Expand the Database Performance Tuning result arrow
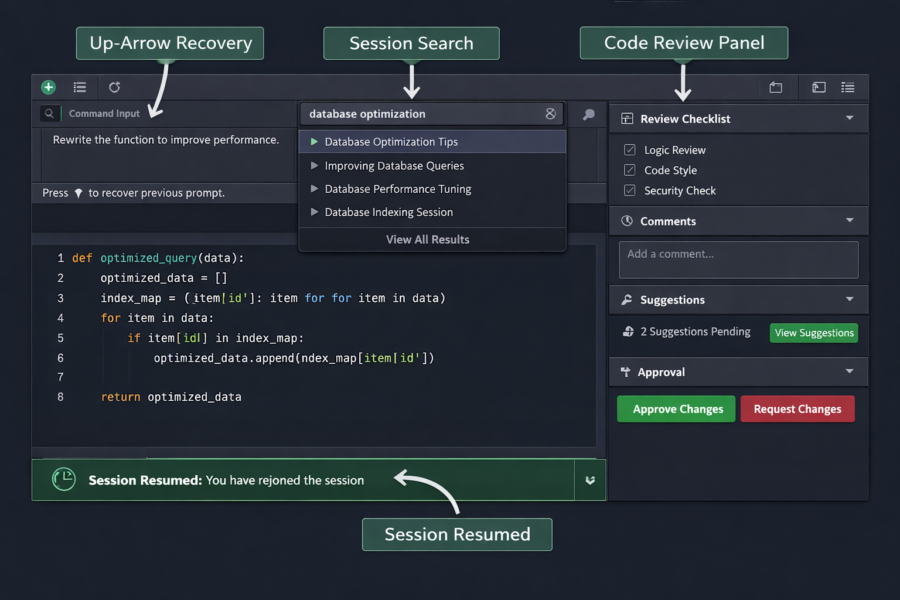The image size is (900, 600). tap(314, 188)
